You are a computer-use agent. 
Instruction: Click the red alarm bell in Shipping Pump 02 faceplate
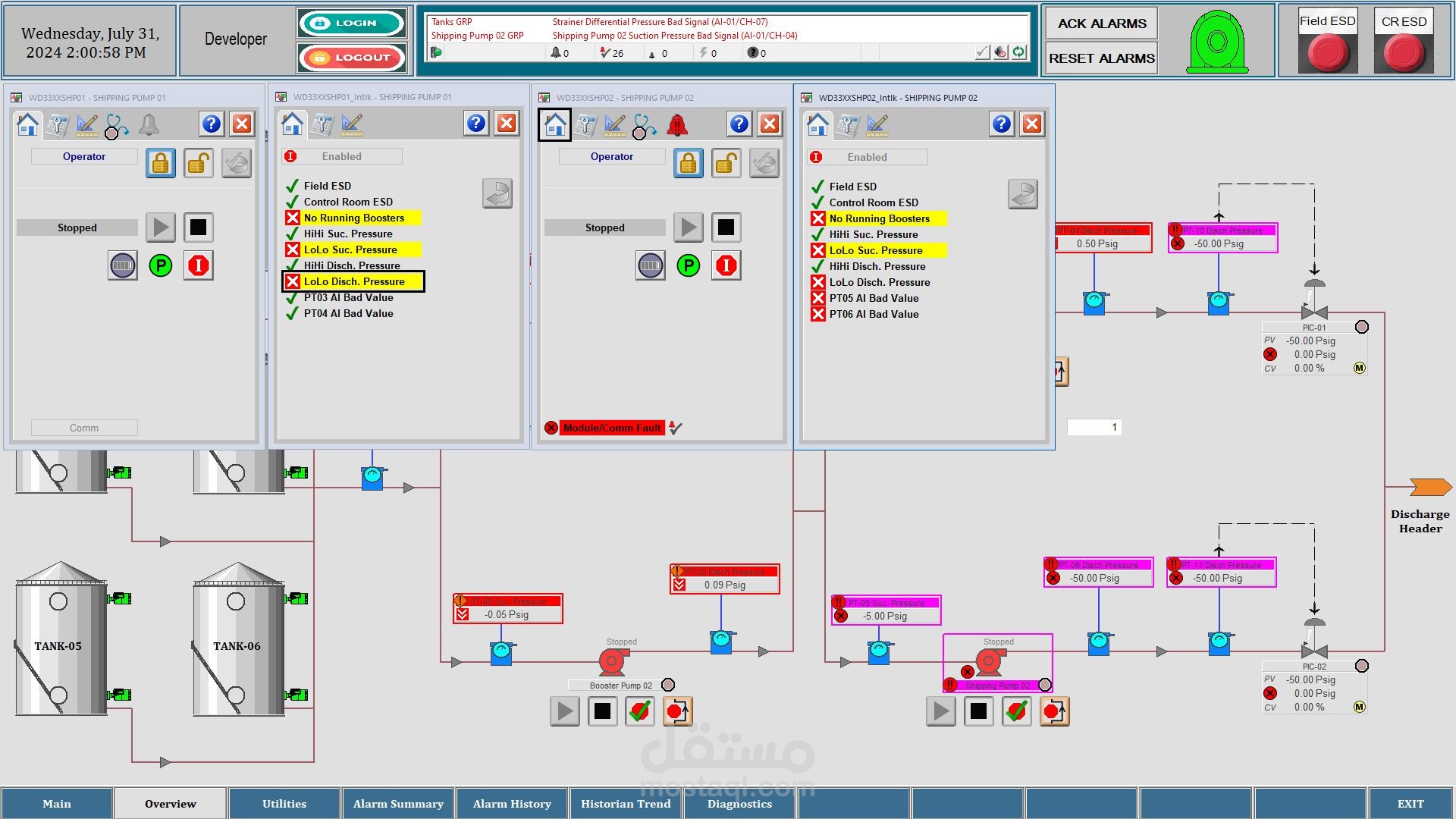[x=676, y=124]
